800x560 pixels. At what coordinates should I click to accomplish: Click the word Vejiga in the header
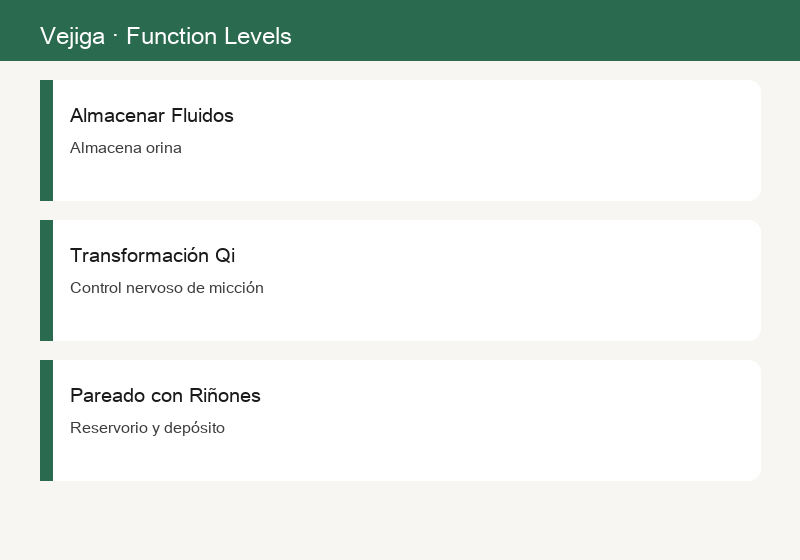pyautogui.click(x=72, y=37)
